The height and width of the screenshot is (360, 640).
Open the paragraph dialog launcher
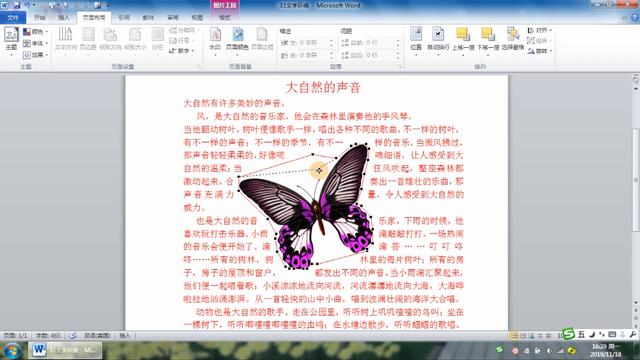400,67
